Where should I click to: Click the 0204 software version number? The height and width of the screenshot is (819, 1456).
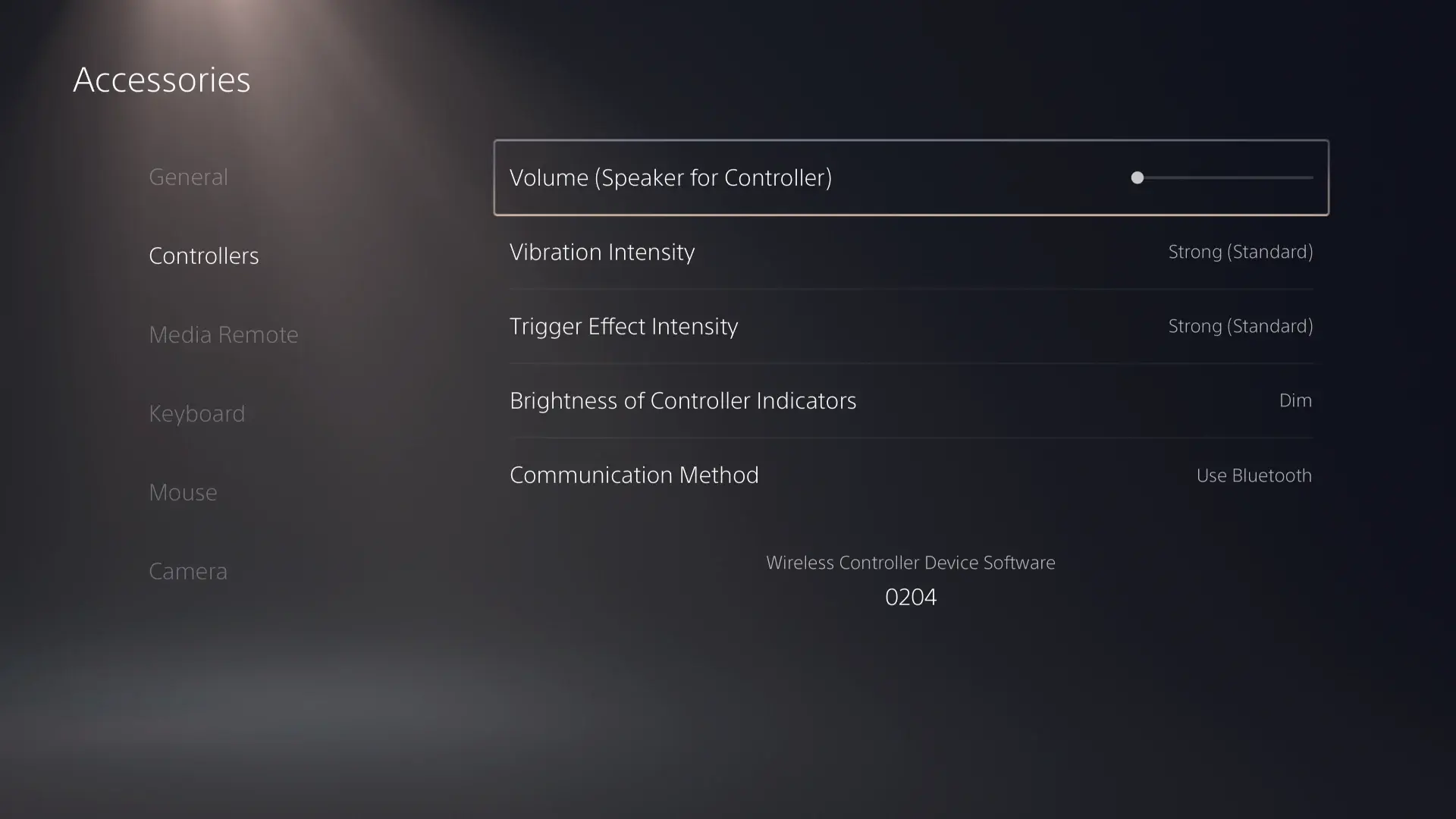[x=910, y=598]
